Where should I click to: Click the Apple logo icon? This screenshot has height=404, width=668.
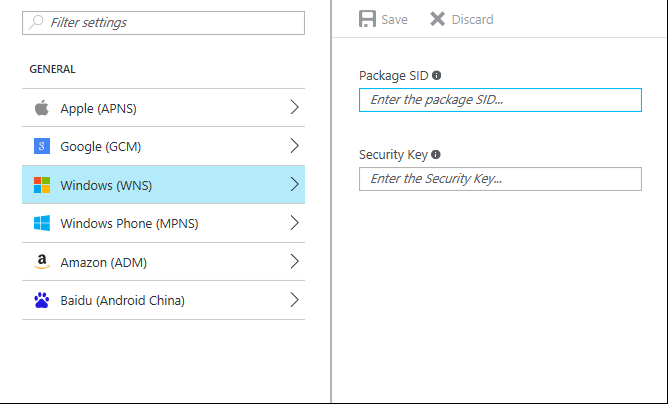pyautogui.click(x=42, y=108)
